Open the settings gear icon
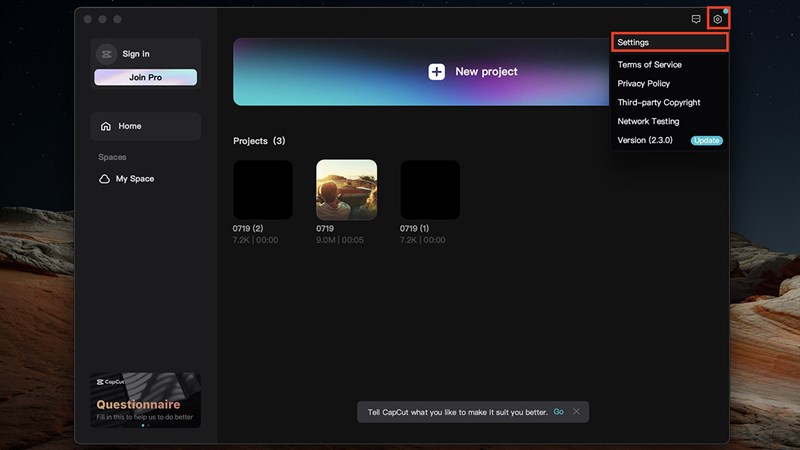The height and width of the screenshot is (450, 800). [x=717, y=19]
